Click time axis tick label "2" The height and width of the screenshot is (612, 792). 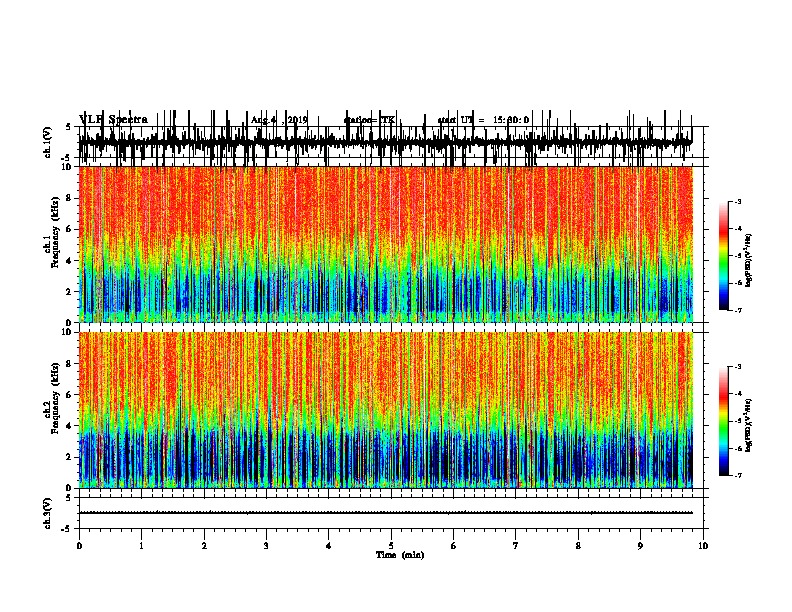(204, 546)
